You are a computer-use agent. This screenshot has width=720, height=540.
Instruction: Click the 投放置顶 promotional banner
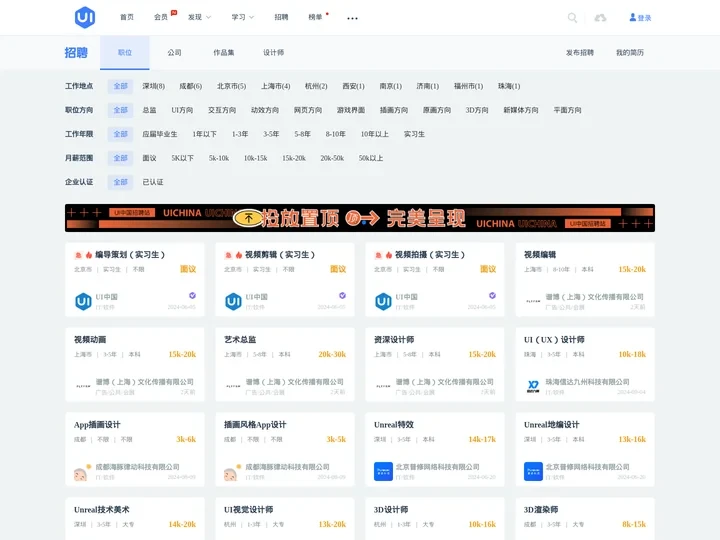click(360, 218)
